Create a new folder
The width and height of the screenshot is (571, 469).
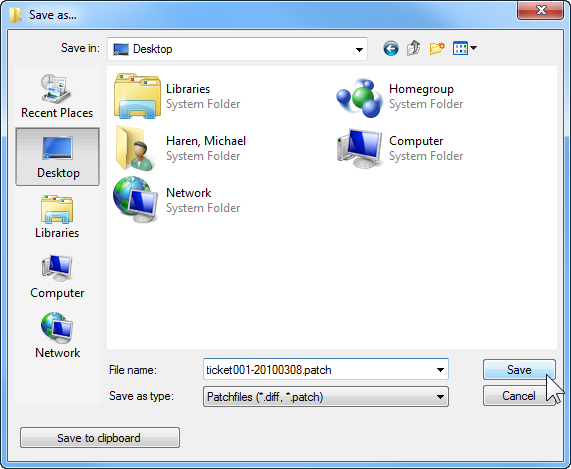coord(437,48)
